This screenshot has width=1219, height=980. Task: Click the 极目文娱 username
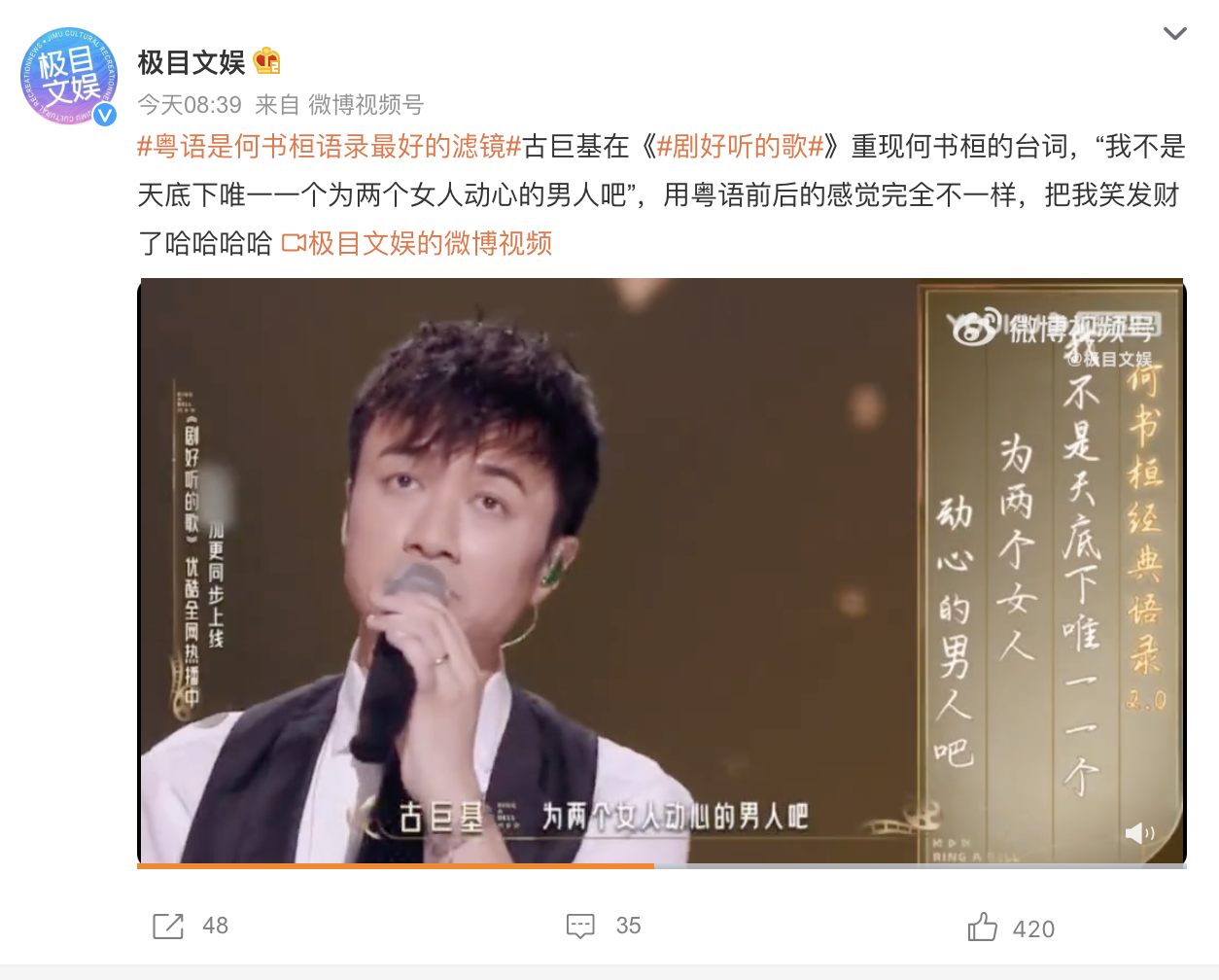[192, 62]
